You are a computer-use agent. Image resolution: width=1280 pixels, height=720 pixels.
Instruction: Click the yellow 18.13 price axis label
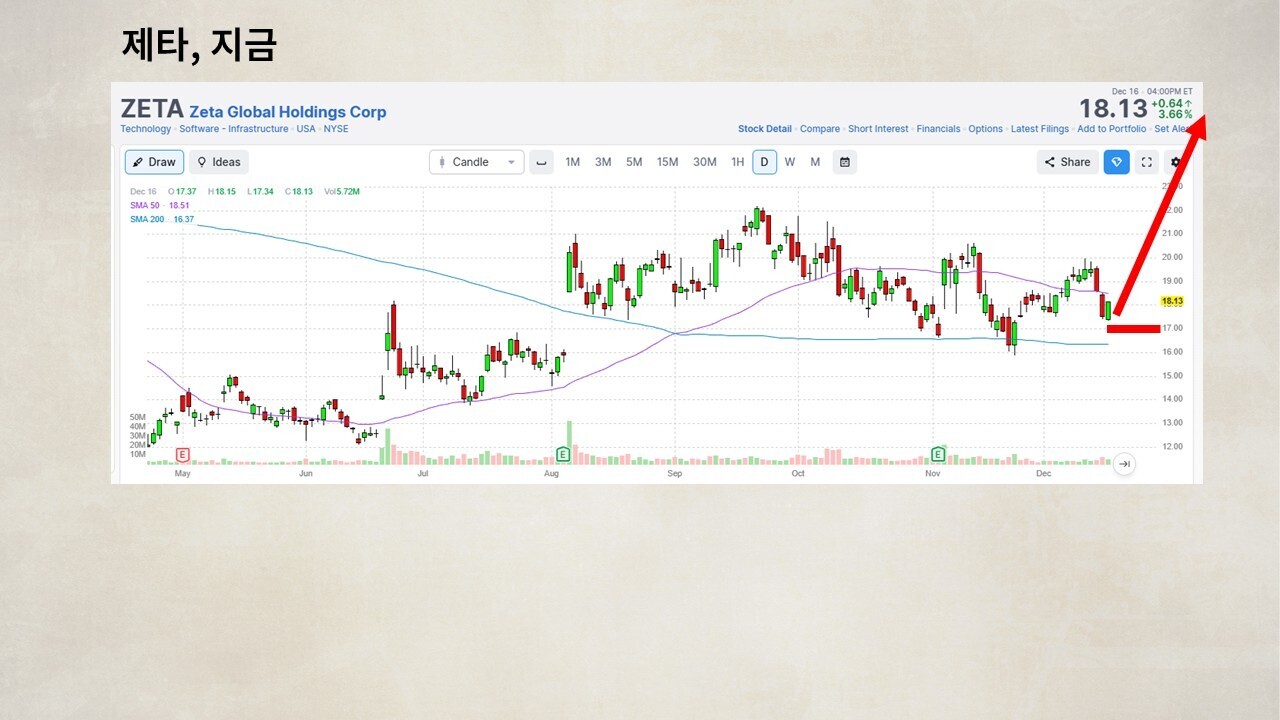click(x=1172, y=301)
